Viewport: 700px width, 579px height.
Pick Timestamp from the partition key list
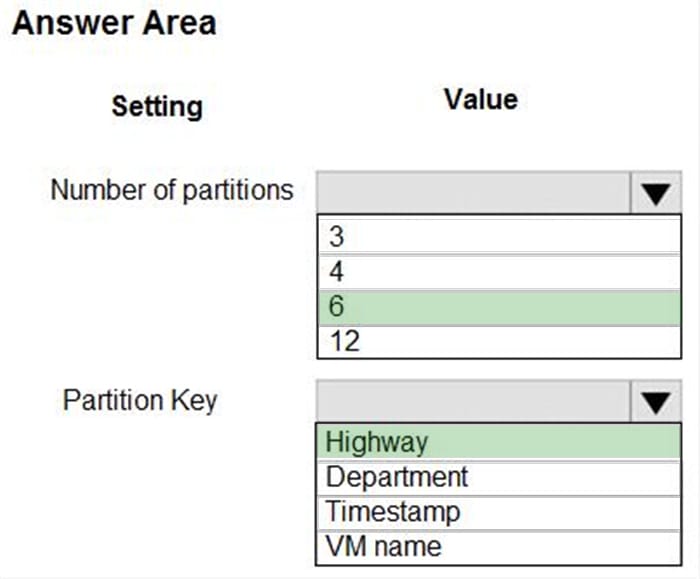coord(498,512)
